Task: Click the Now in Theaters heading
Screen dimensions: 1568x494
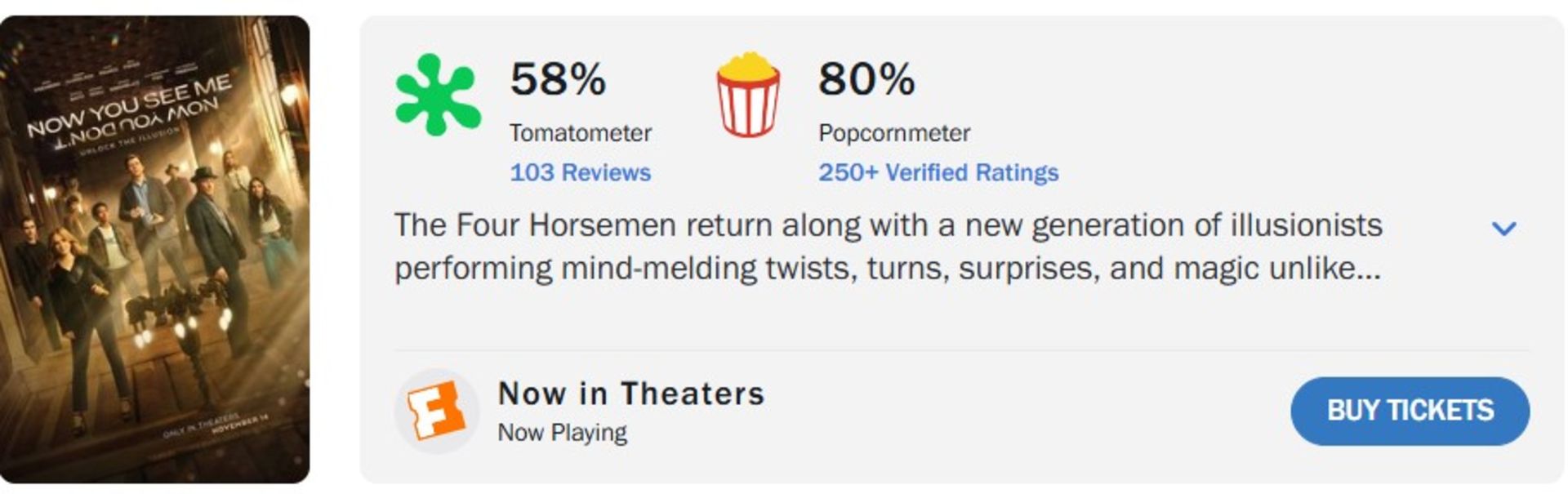Action: coord(632,394)
